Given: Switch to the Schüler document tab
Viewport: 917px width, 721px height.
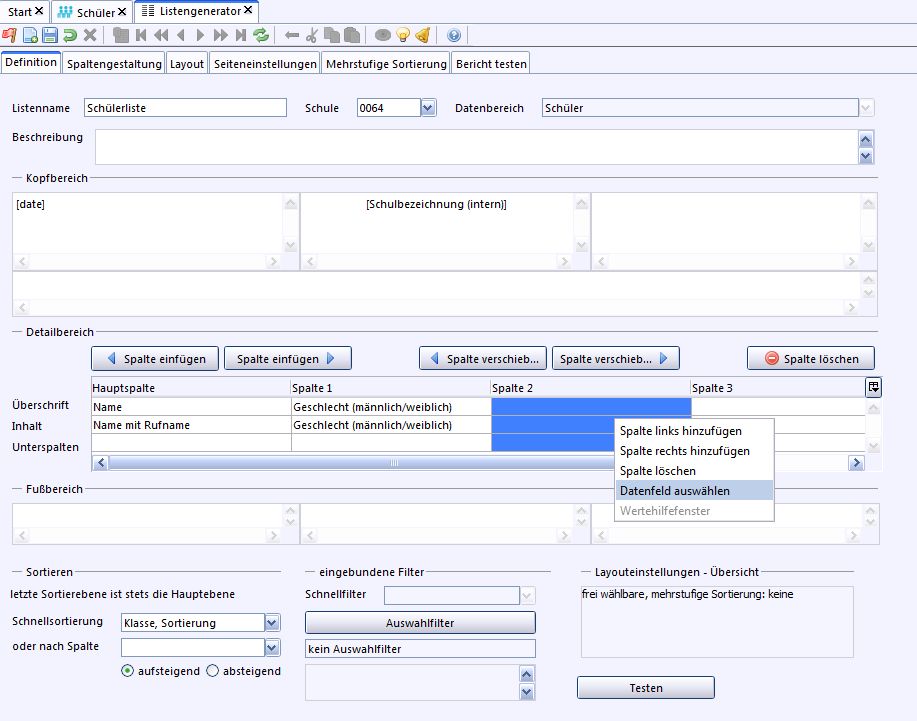Looking at the screenshot, I should (91, 12).
